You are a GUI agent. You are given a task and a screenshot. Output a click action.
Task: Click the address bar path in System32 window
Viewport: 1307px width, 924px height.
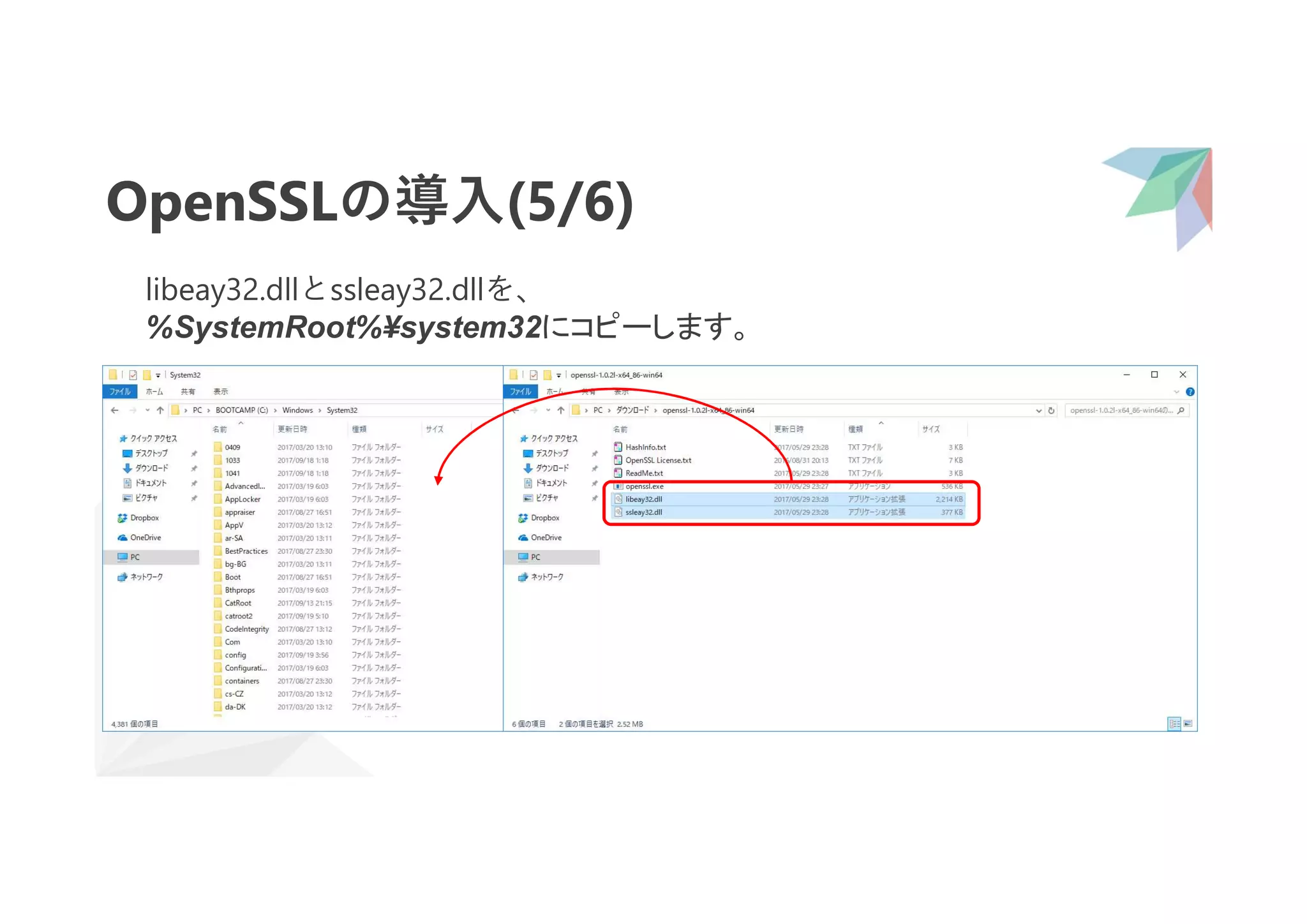click(x=335, y=410)
